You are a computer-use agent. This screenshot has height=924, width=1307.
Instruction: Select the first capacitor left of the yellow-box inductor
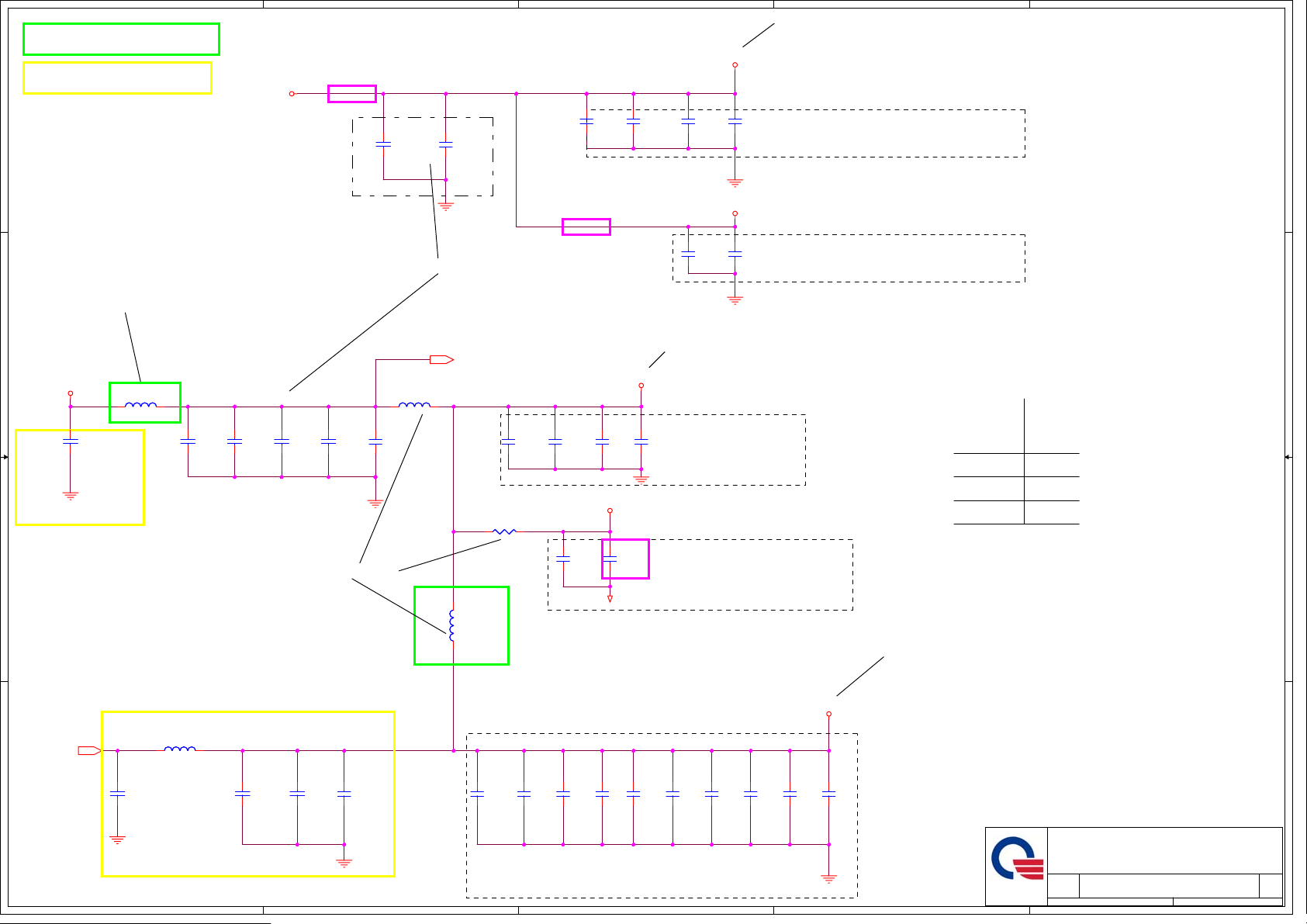click(118, 794)
